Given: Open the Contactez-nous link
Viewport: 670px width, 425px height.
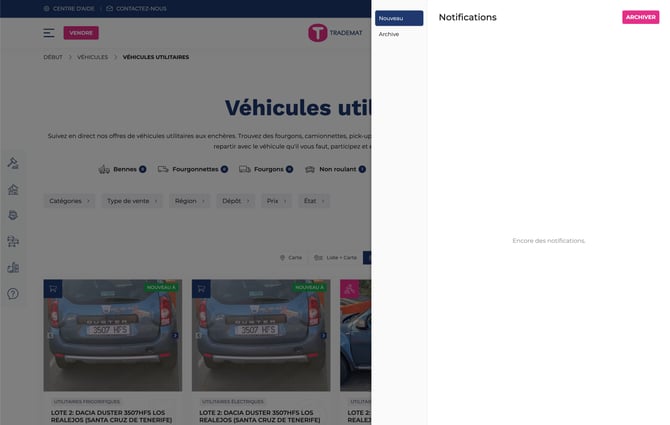Looking at the screenshot, I should (136, 9).
